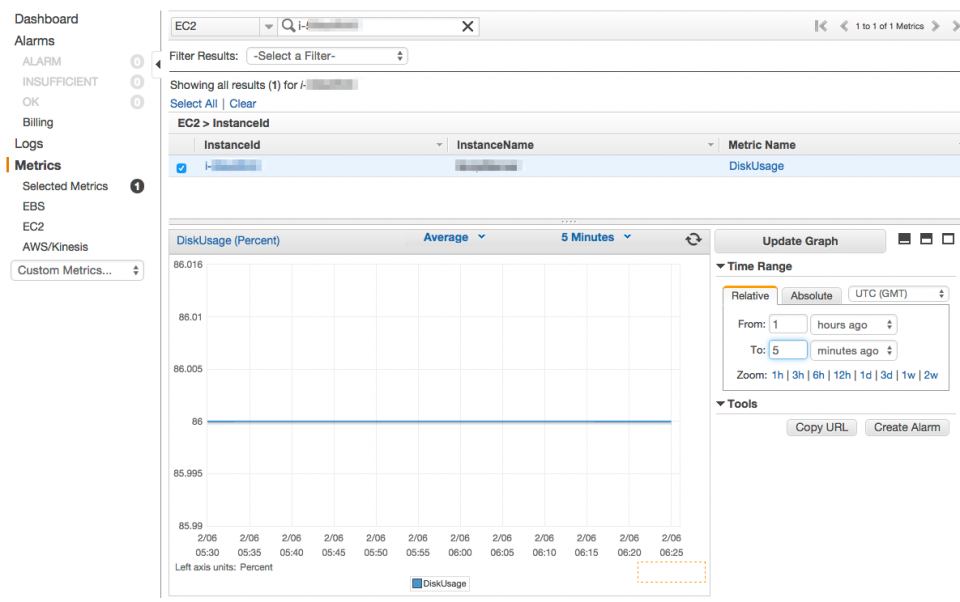Screen dimensions: 960x602
Task: Collapse the left navigation panel arrow
Action: [157, 64]
